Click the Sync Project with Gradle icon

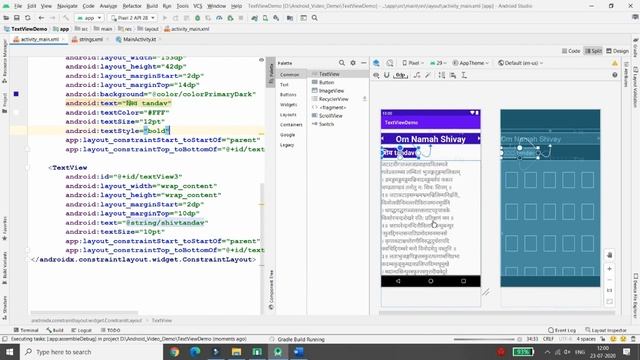click(x=254, y=18)
